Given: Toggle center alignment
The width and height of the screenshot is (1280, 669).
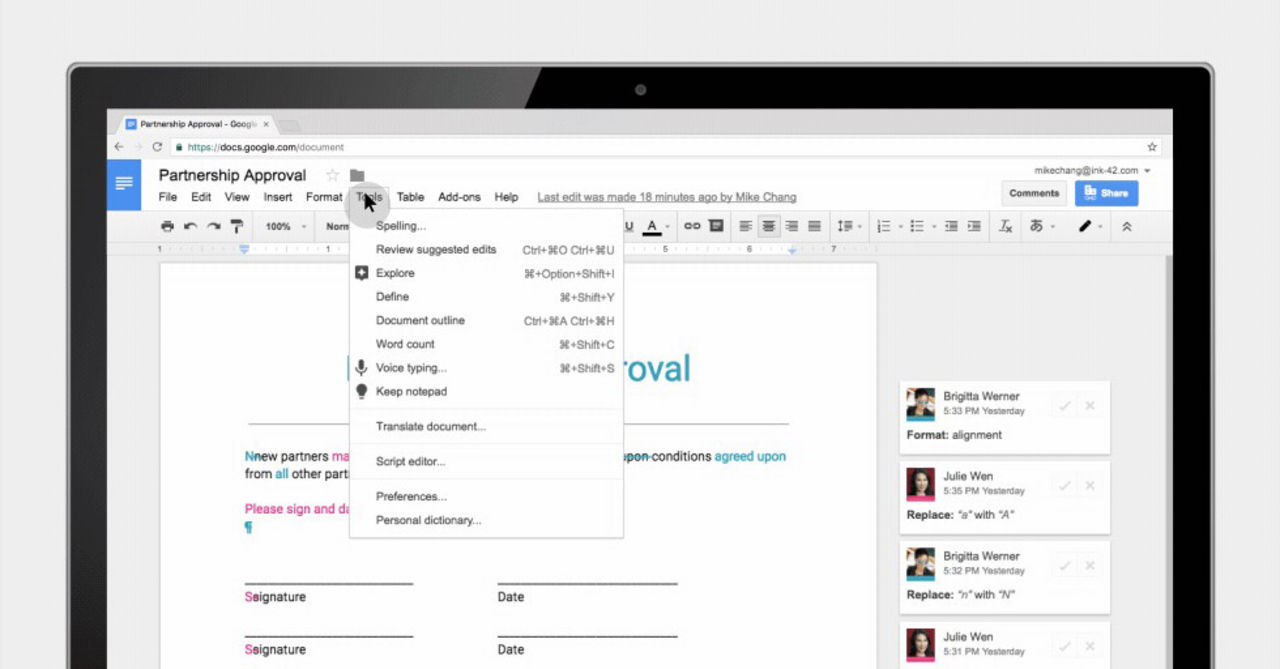Looking at the screenshot, I should tap(767, 226).
